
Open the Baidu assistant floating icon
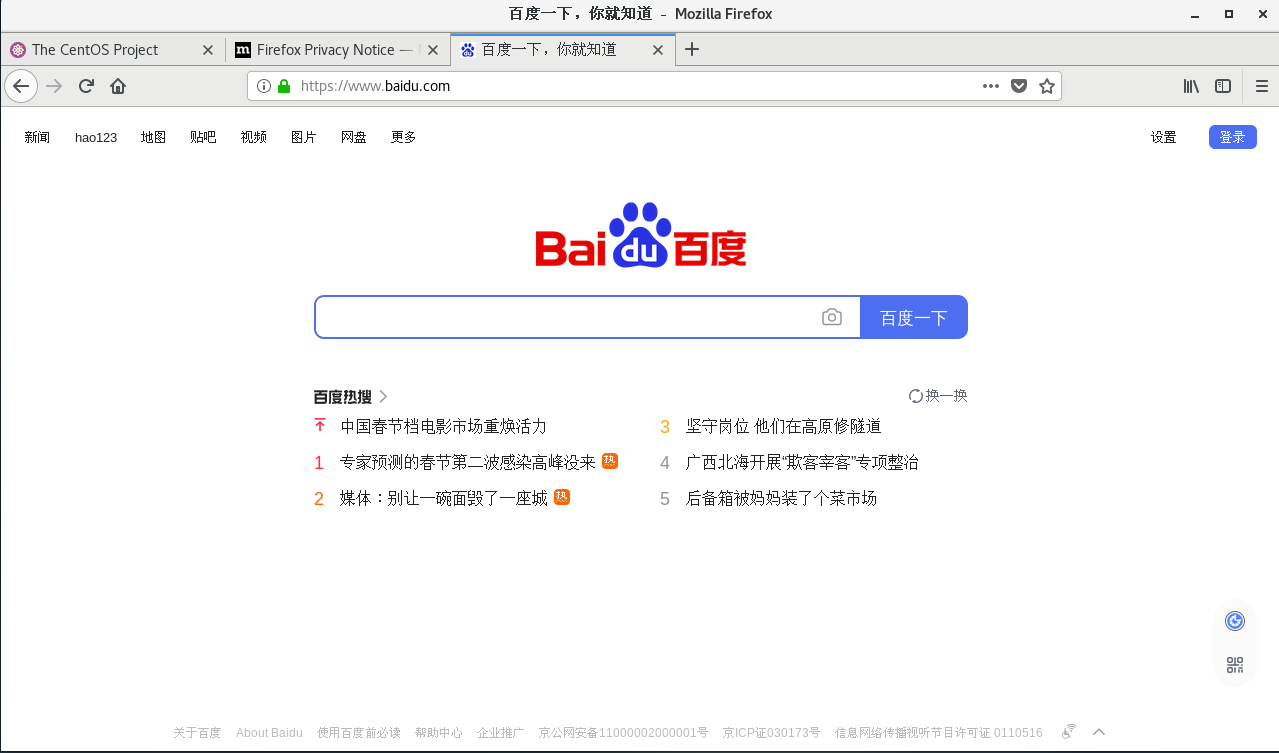click(1235, 621)
